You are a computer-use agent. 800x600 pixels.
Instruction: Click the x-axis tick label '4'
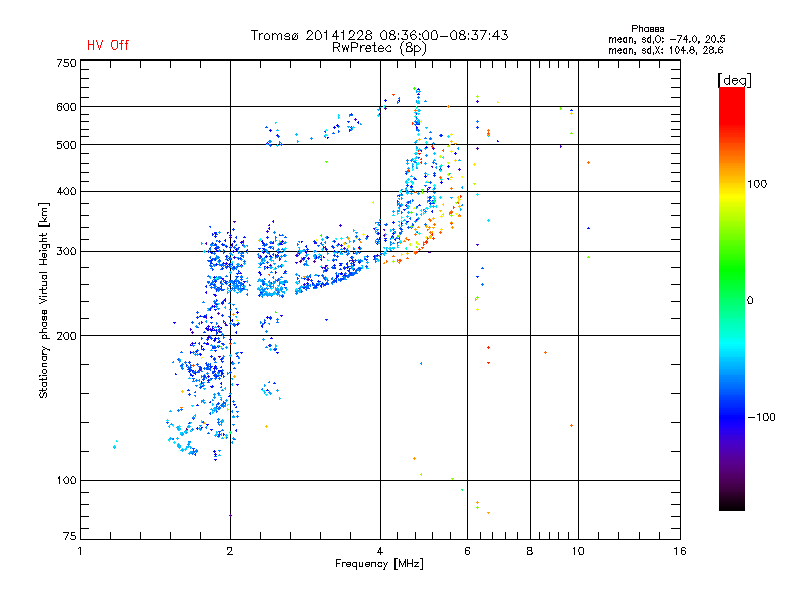coord(380,551)
